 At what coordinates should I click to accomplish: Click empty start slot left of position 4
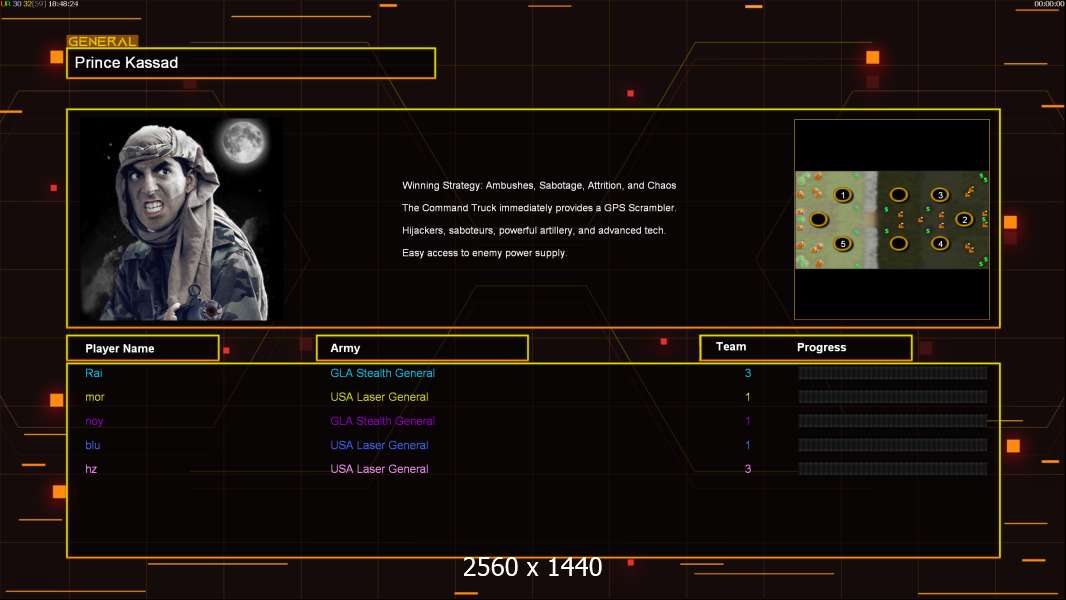pyautogui.click(x=899, y=243)
